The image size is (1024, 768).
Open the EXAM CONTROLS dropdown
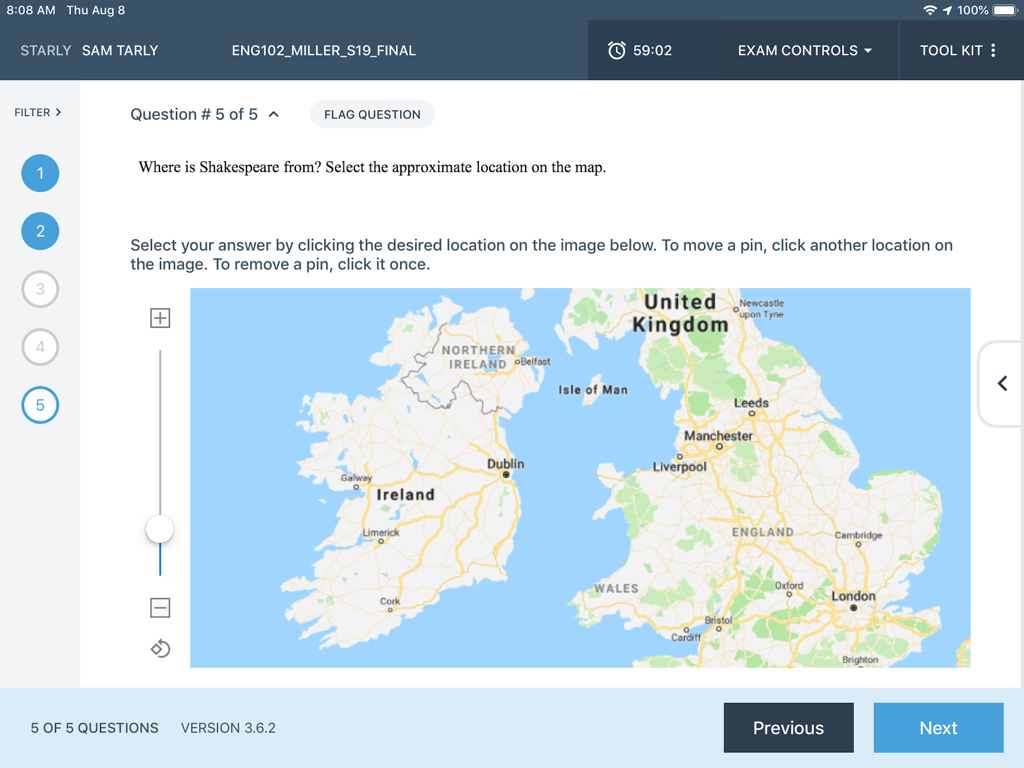tap(808, 50)
